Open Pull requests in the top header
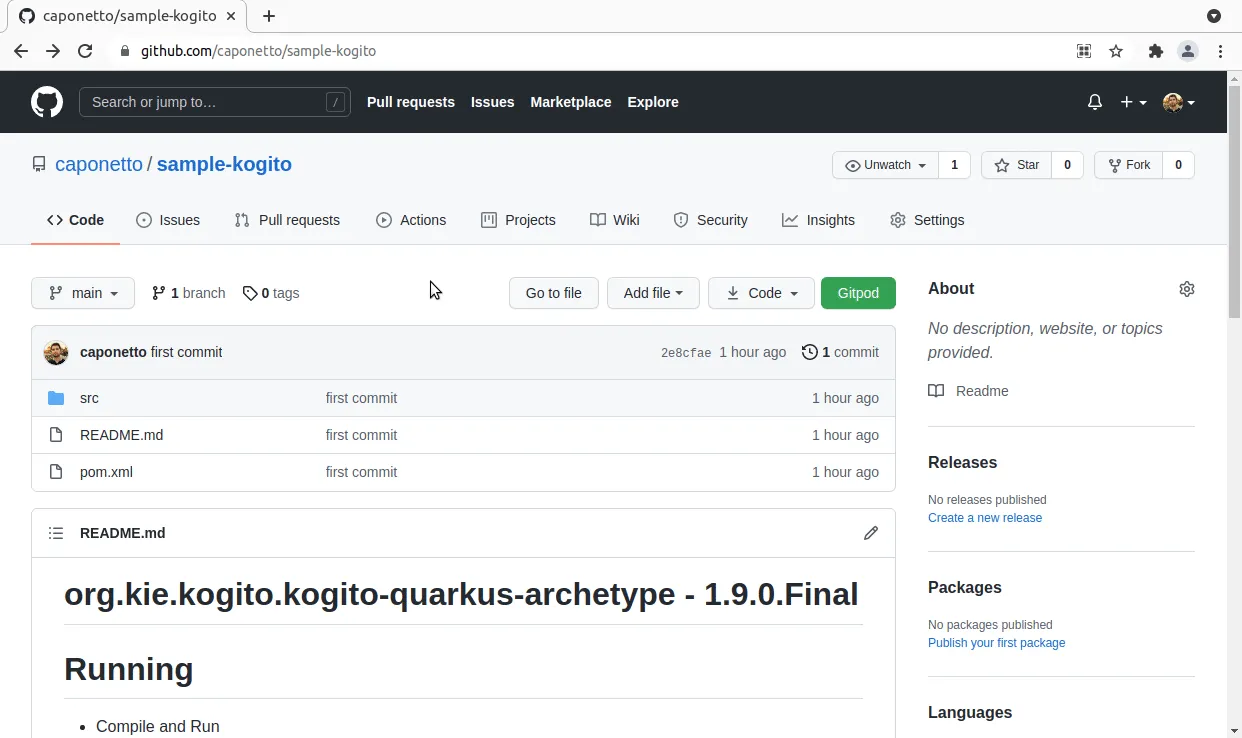This screenshot has height=738, width=1242. click(x=411, y=102)
